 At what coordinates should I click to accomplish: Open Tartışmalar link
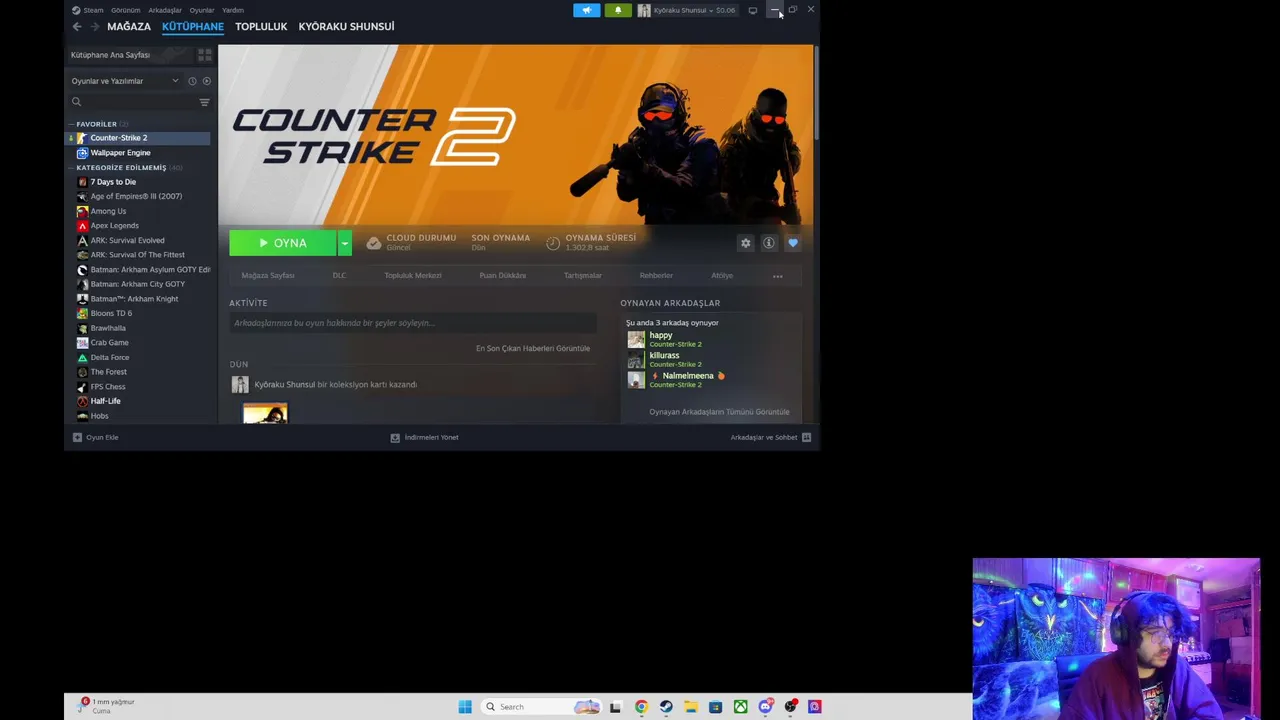(x=583, y=276)
